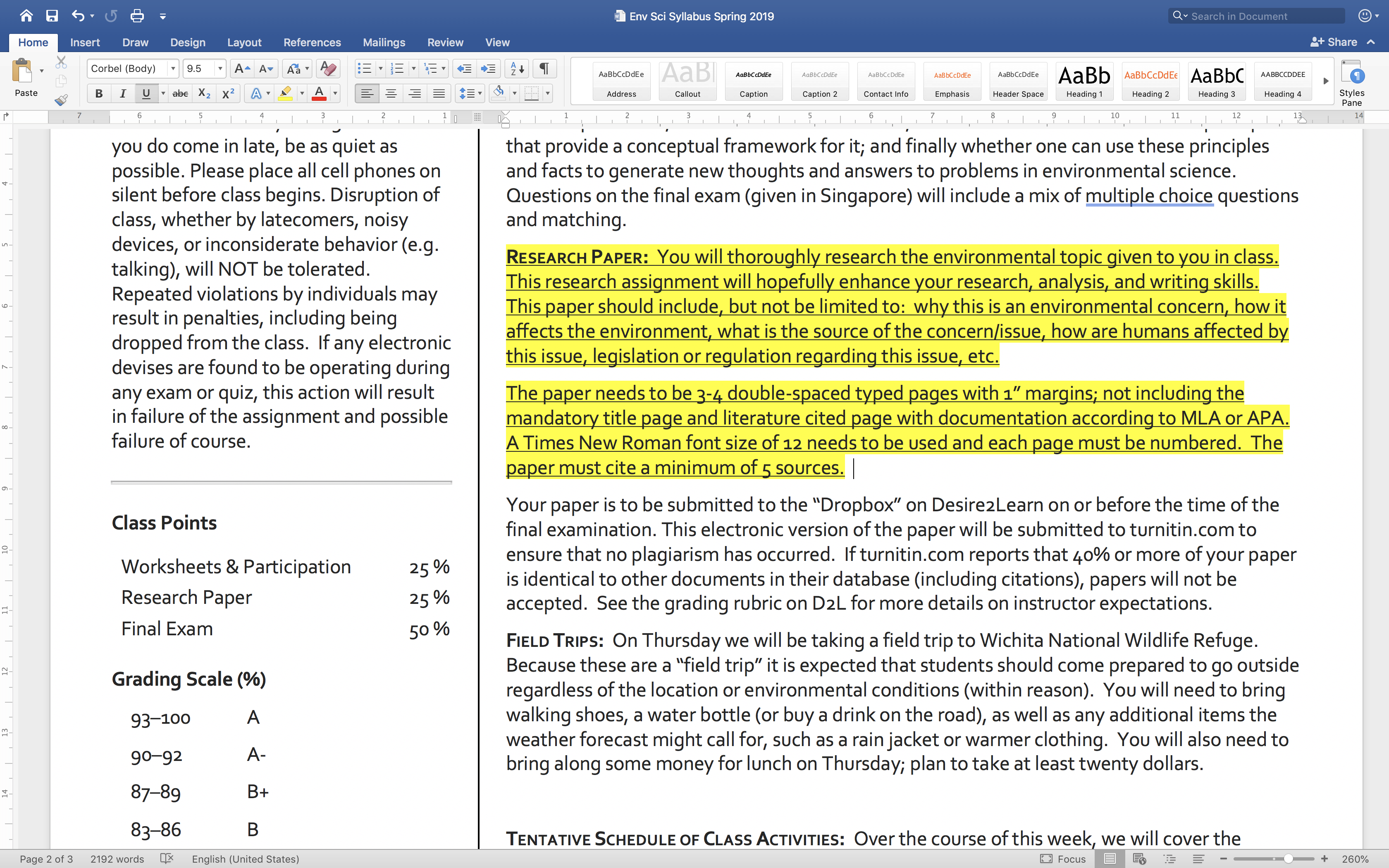Screen dimensions: 1389x868
Task: Toggle strikethrough formatting
Action: (x=180, y=93)
